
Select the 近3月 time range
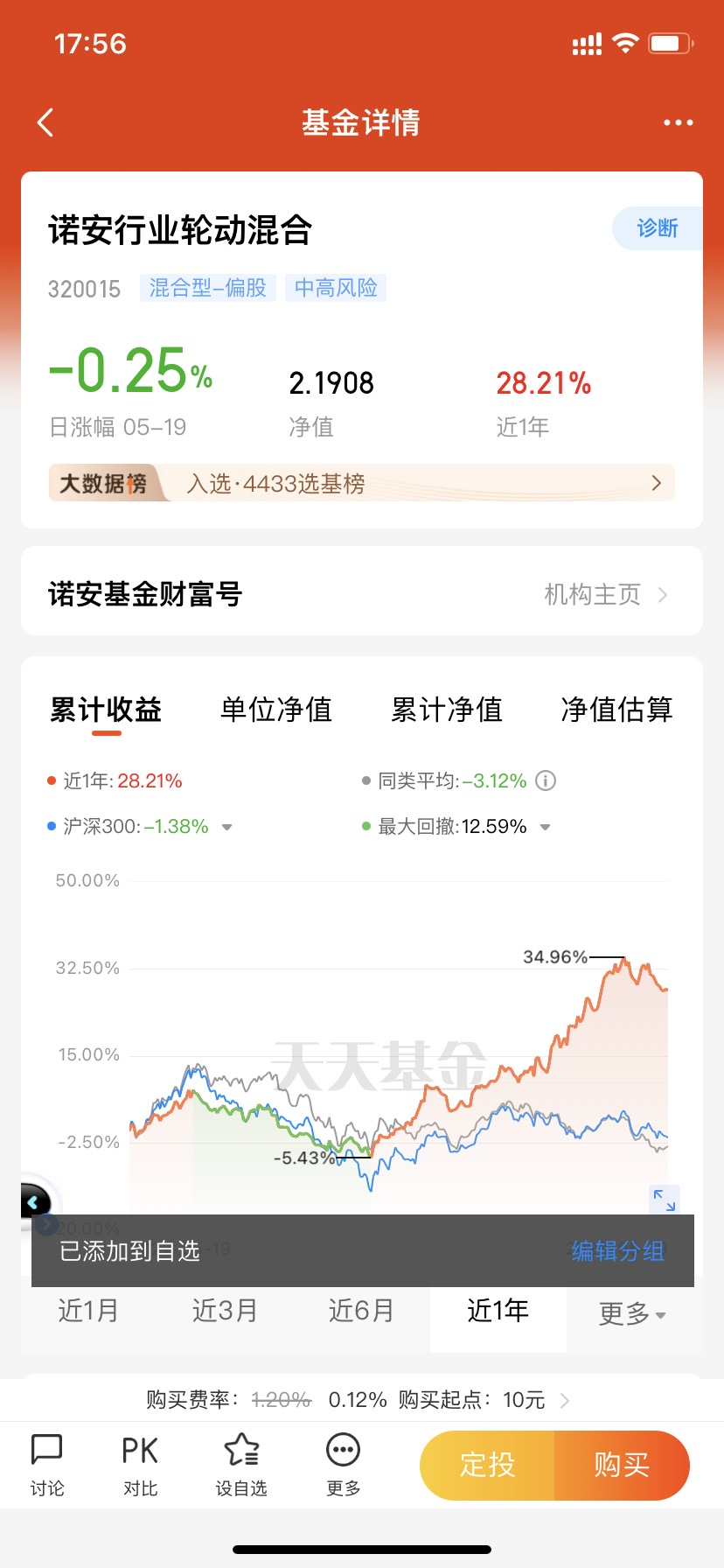point(225,1311)
